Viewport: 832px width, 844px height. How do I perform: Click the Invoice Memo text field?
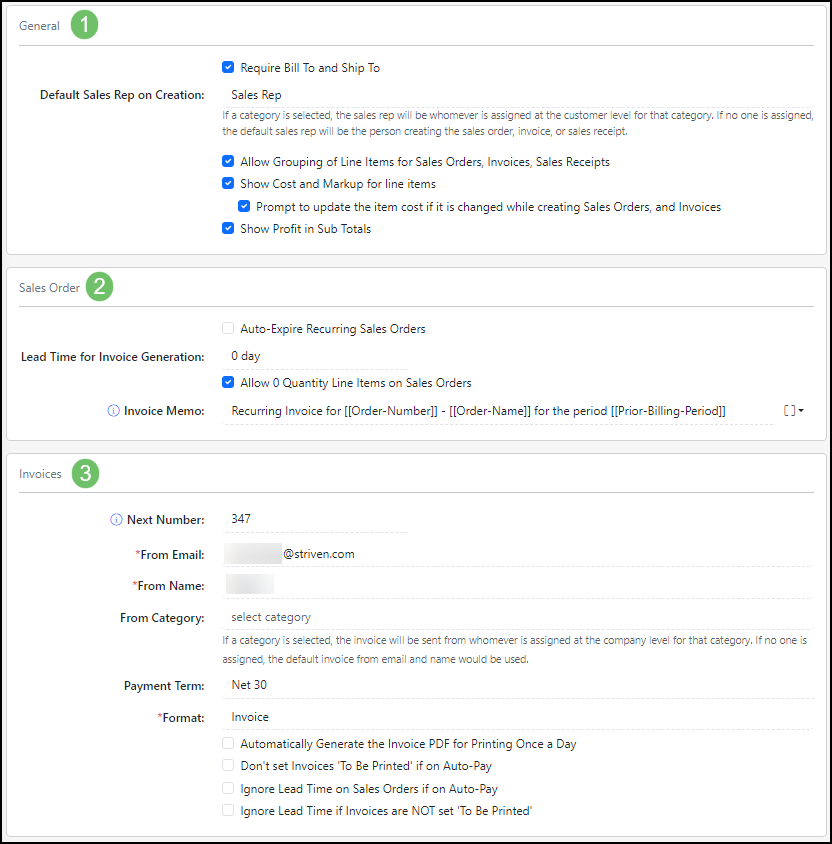click(498, 411)
